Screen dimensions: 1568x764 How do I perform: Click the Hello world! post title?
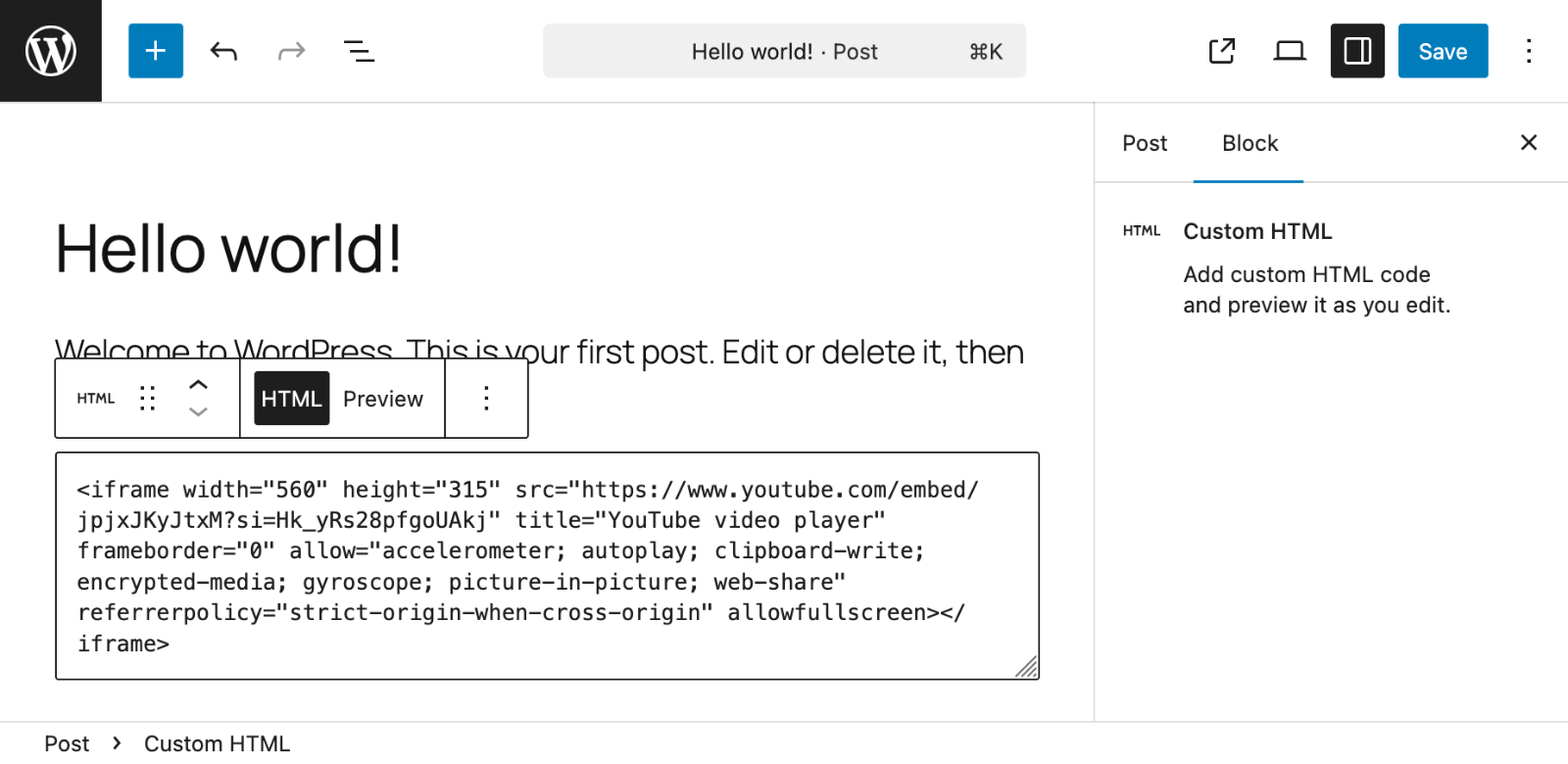pos(228,249)
